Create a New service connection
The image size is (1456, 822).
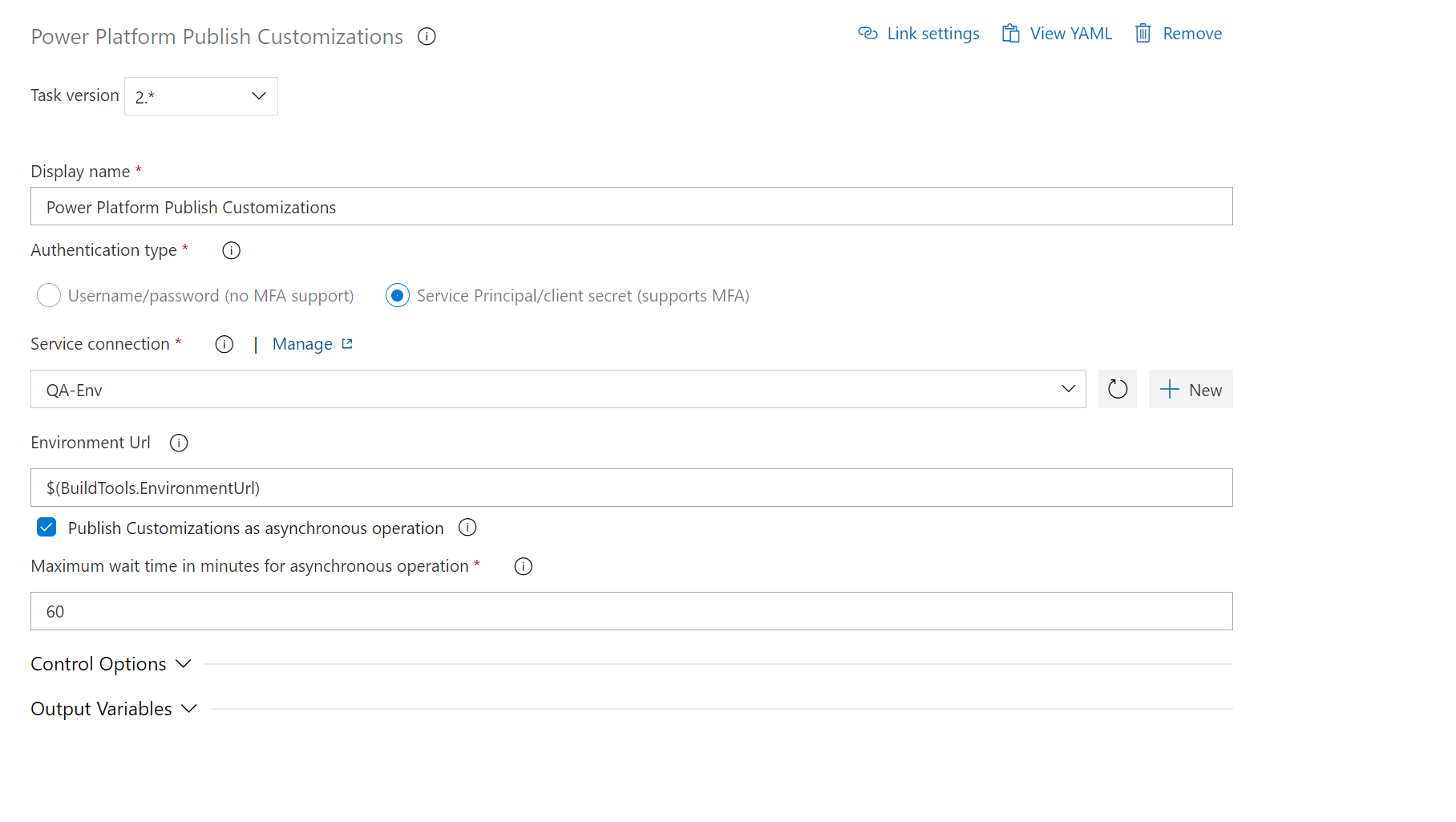pyautogui.click(x=1191, y=389)
